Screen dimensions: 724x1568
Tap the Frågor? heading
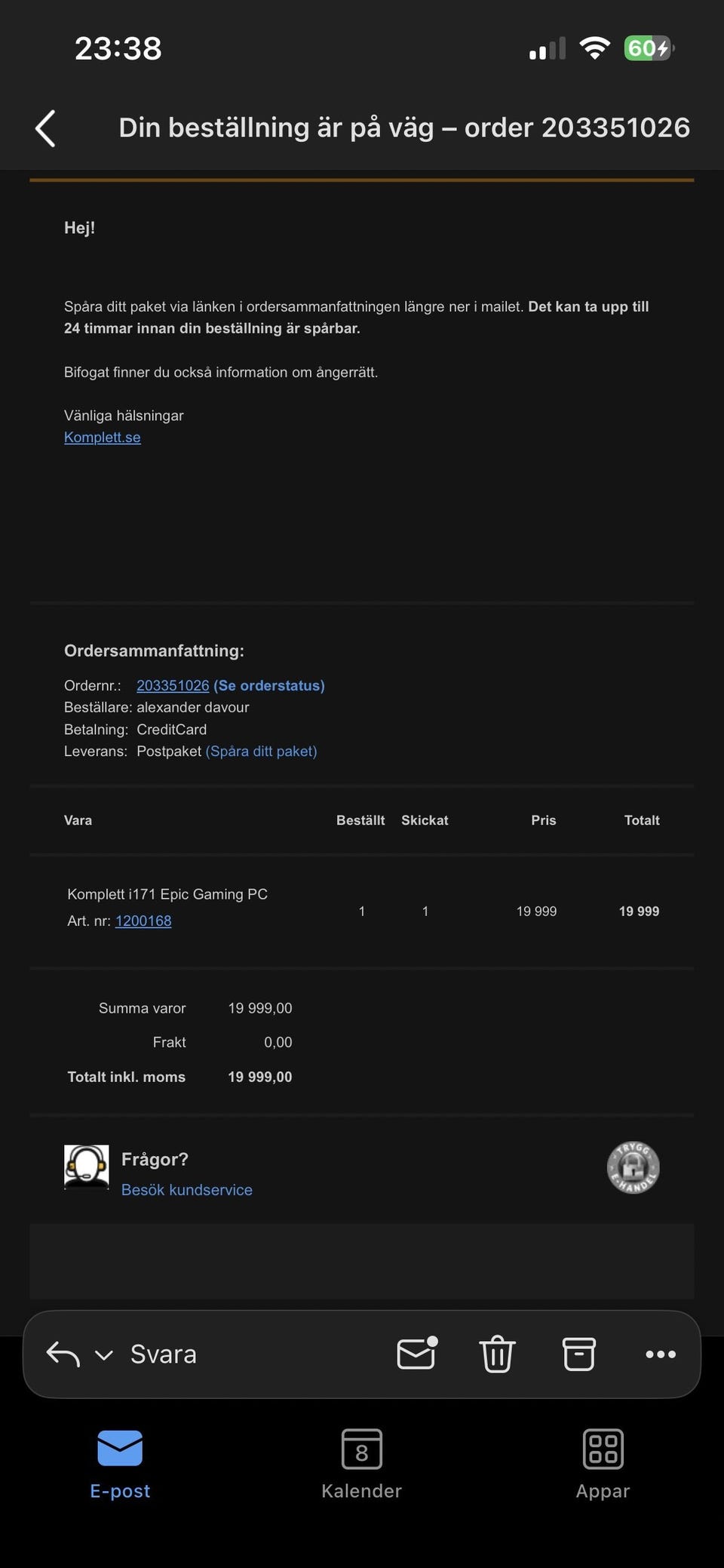point(155,1160)
